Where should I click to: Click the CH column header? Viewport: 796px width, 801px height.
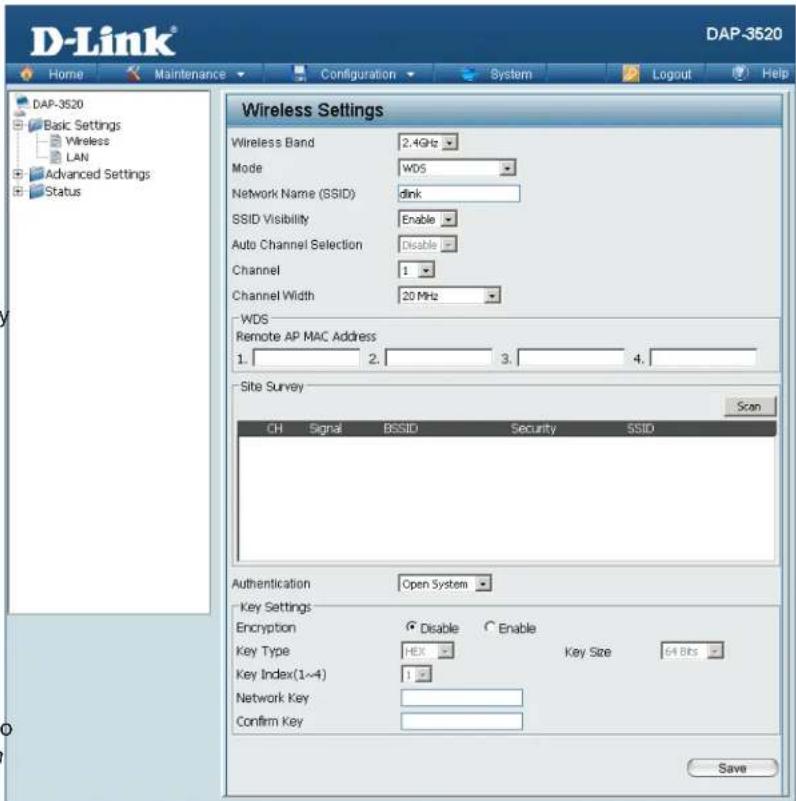[274, 429]
